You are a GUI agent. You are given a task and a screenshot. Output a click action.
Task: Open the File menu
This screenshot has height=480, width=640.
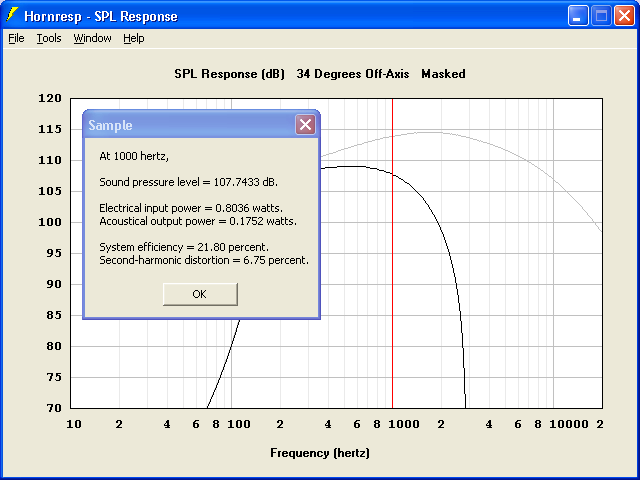pyautogui.click(x=16, y=38)
